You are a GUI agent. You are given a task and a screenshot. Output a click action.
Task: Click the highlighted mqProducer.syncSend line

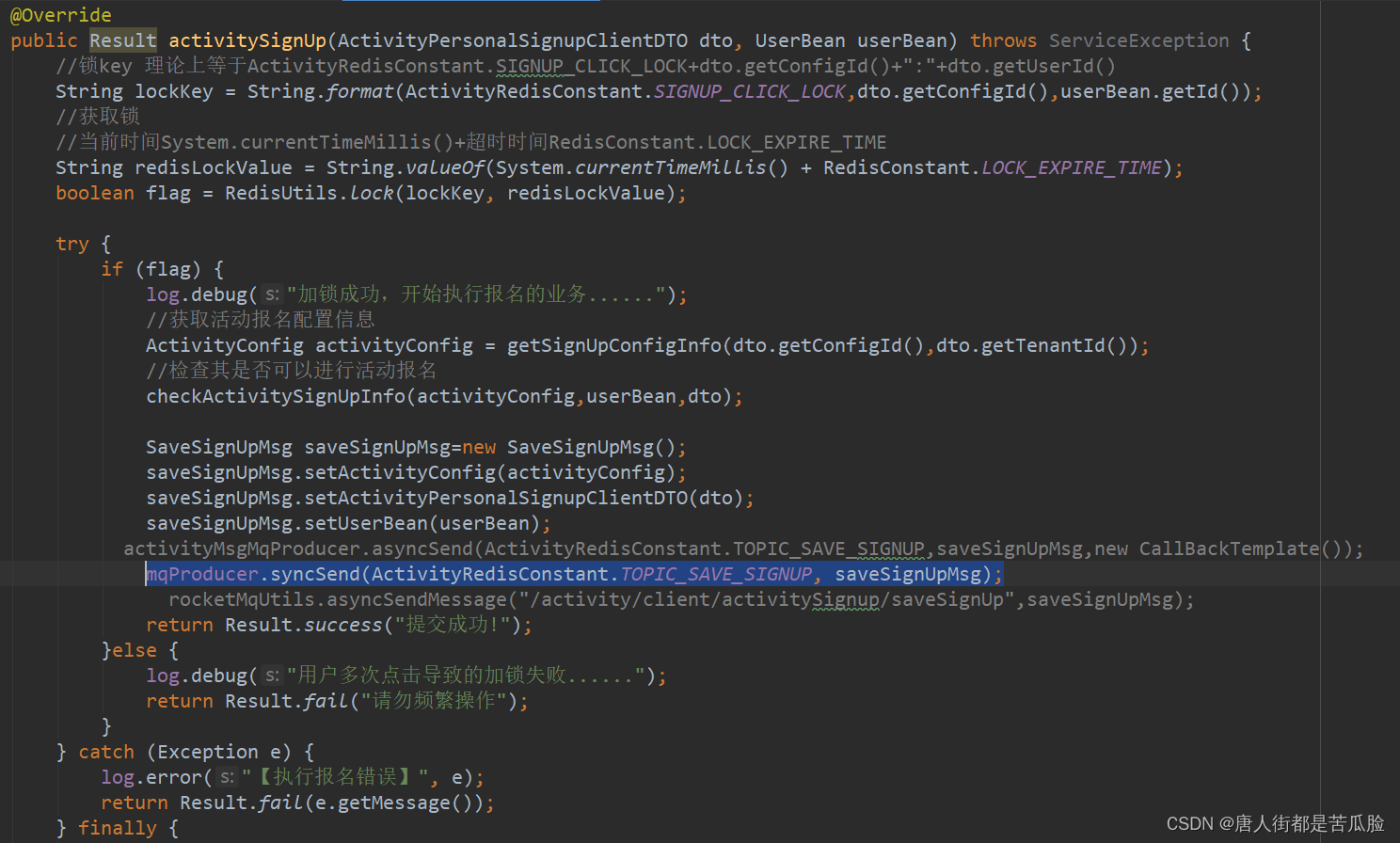click(575, 574)
